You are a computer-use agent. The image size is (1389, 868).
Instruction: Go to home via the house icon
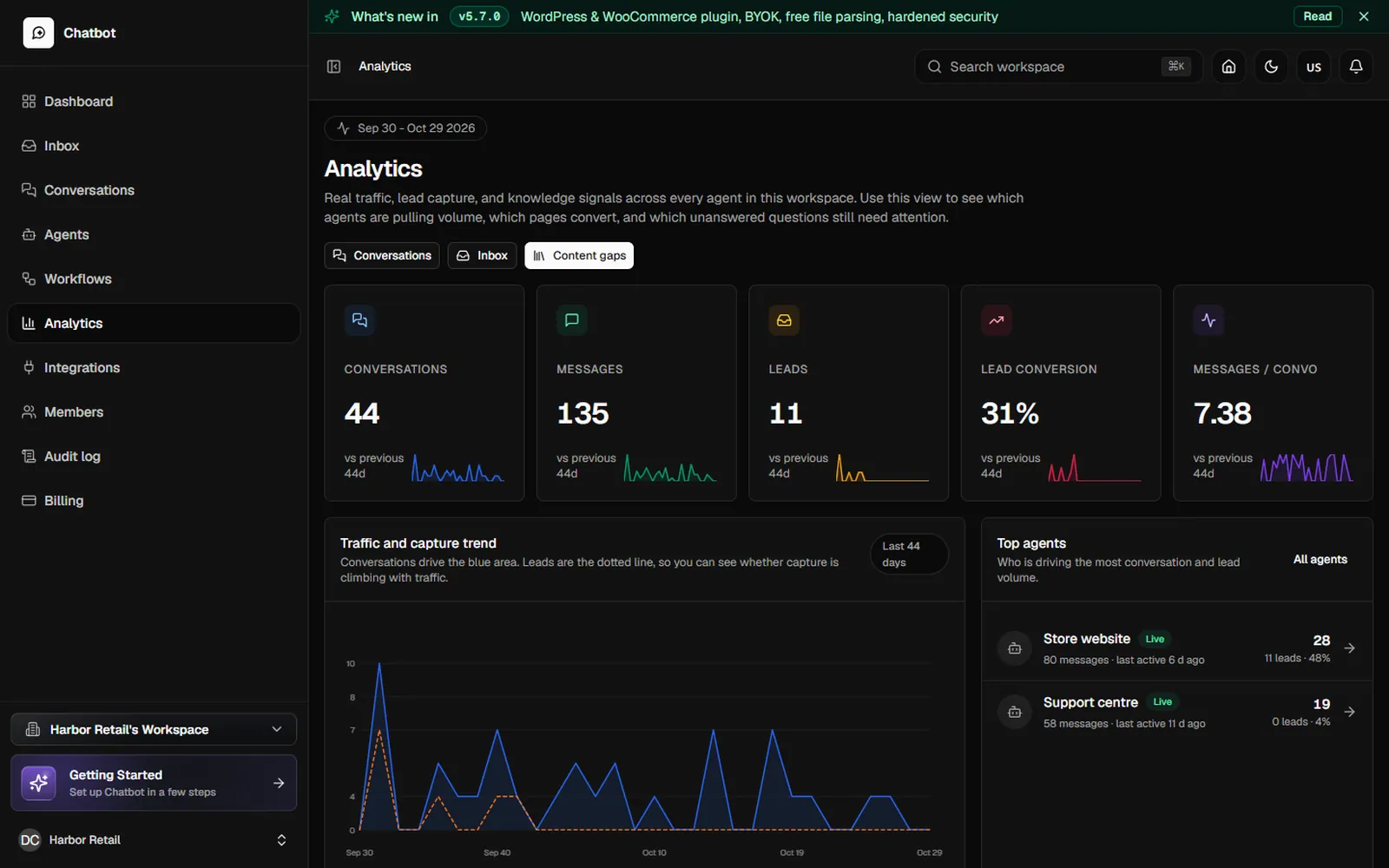pos(1228,67)
